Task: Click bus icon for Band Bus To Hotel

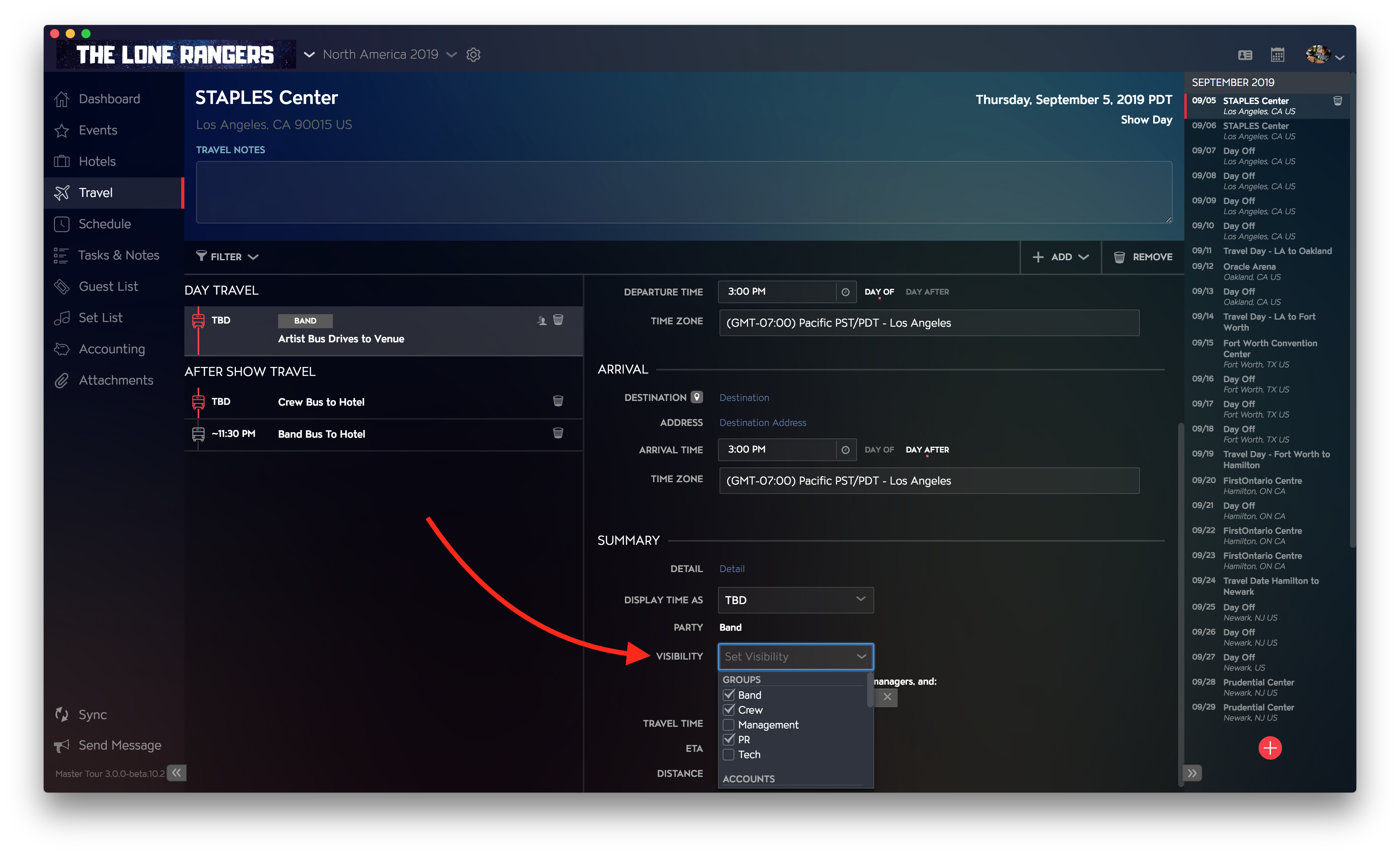Action: (x=198, y=434)
